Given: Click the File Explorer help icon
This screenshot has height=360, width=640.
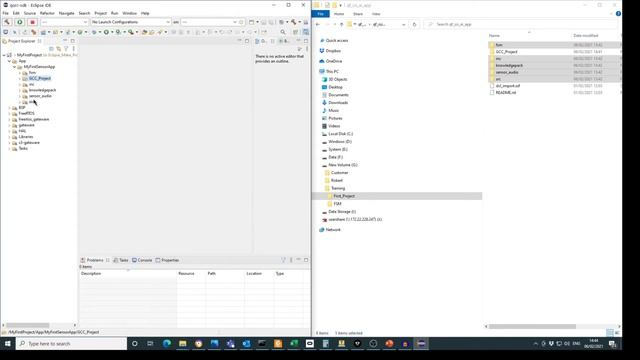Looking at the screenshot, I should coord(618,13).
